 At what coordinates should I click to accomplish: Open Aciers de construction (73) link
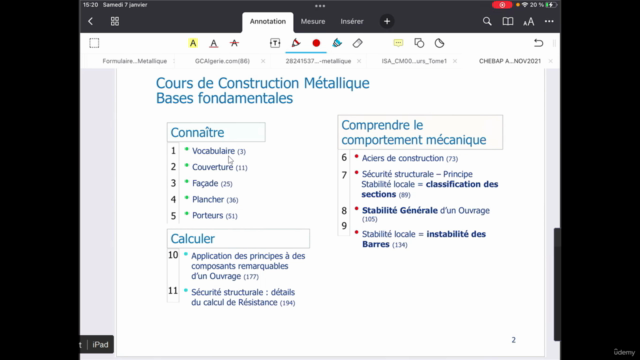410,158
